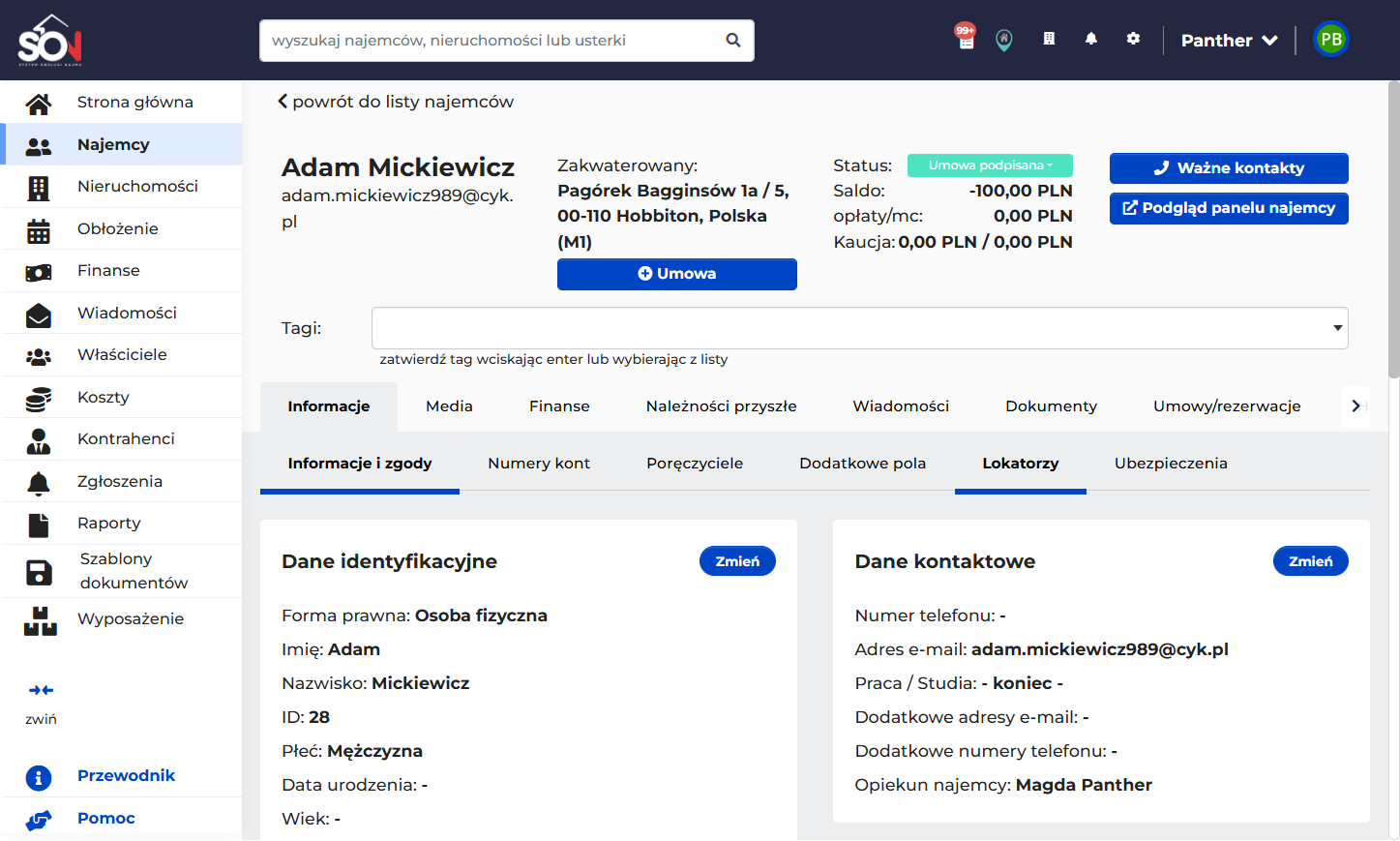Viewport: 1400px width, 841px height.
Task: Select the Informacje i zgody subtab
Action: [x=360, y=464]
